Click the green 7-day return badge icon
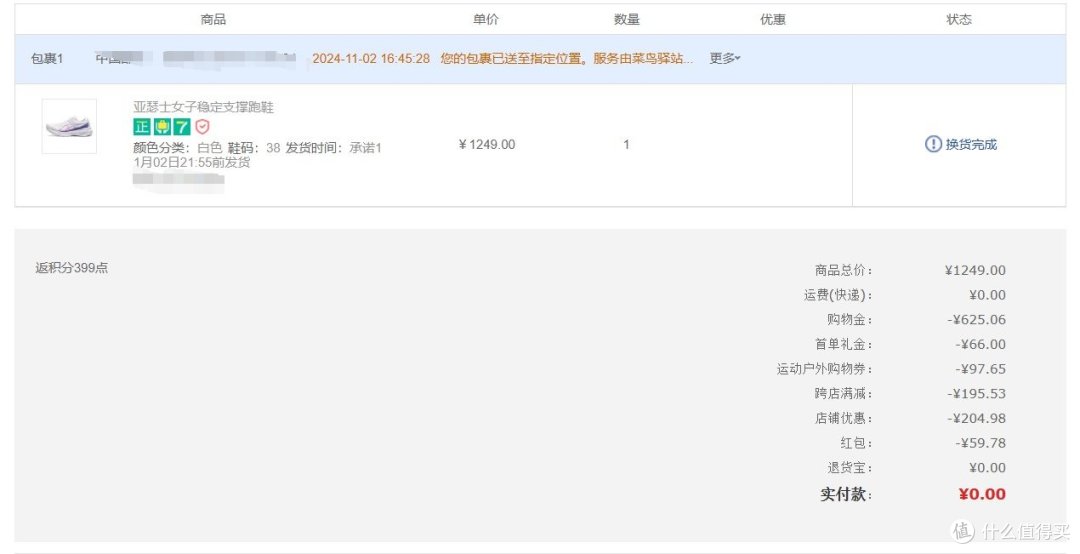This screenshot has width=1080, height=554. [182, 127]
